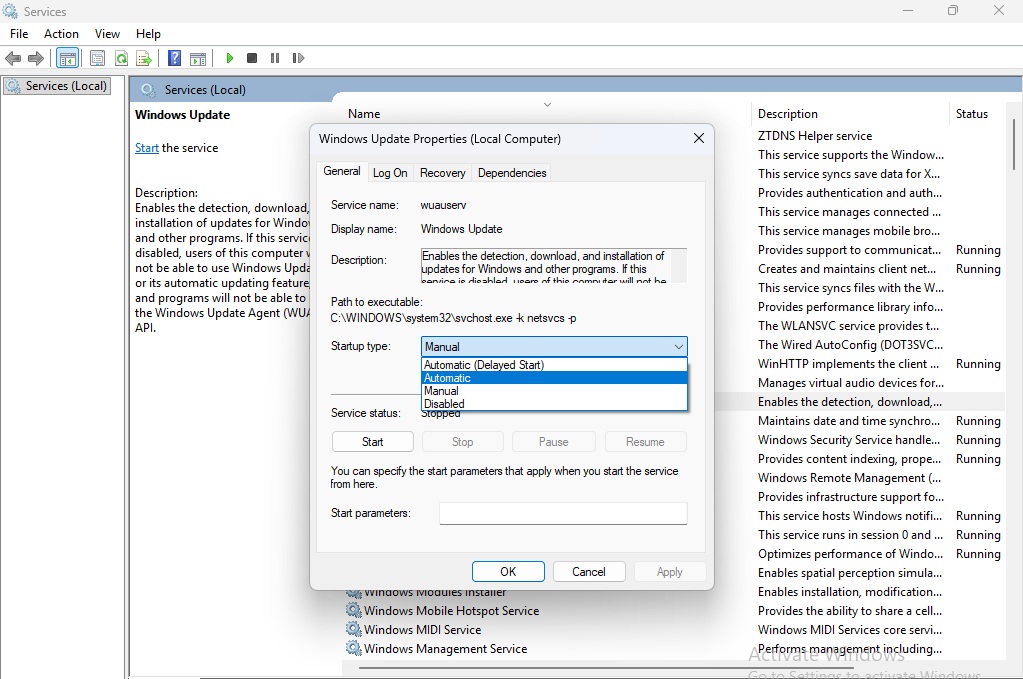The height and width of the screenshot is (679, 1023).
Task: Sort by the Description column header
Action: (787, 113)
